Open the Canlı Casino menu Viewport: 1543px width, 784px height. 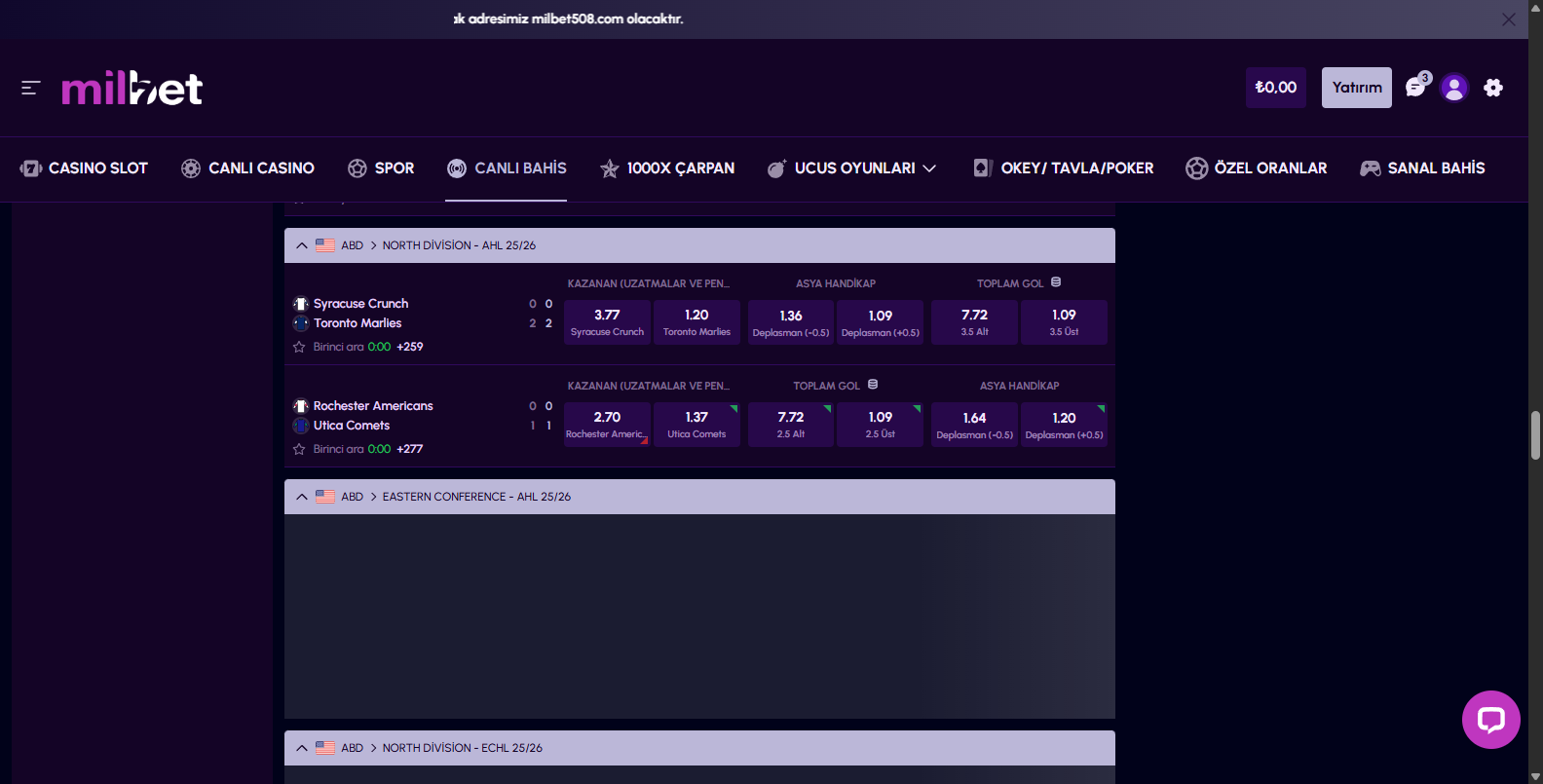coord(248,168)
